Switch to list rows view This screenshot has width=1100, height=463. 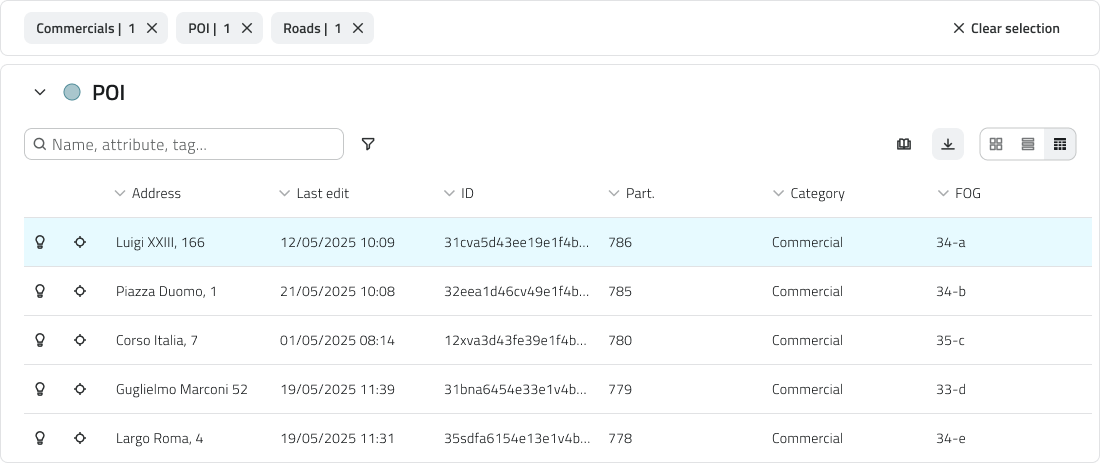coord(1028,145)
